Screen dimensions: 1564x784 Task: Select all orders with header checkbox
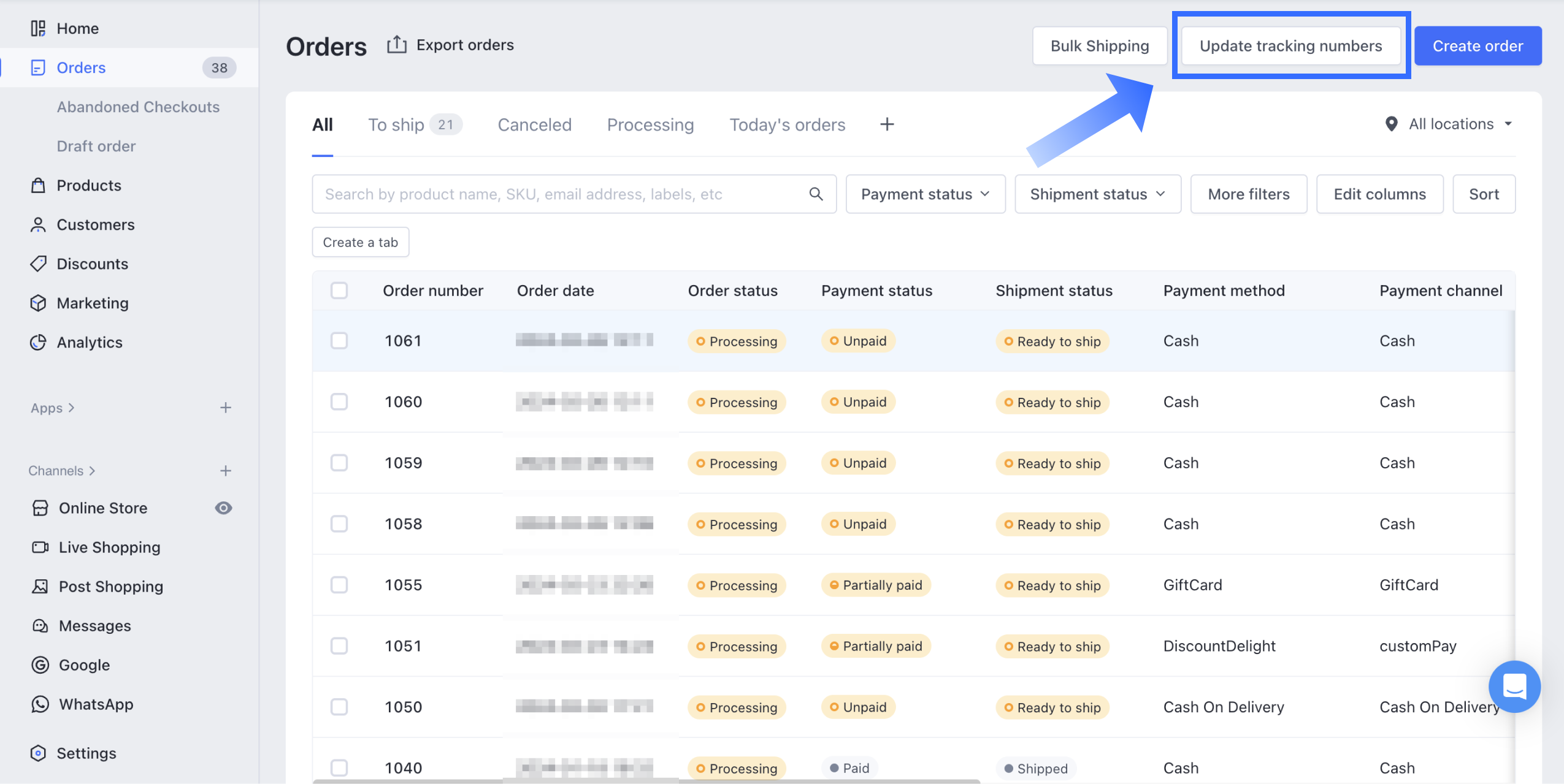[x=339, y=291]
